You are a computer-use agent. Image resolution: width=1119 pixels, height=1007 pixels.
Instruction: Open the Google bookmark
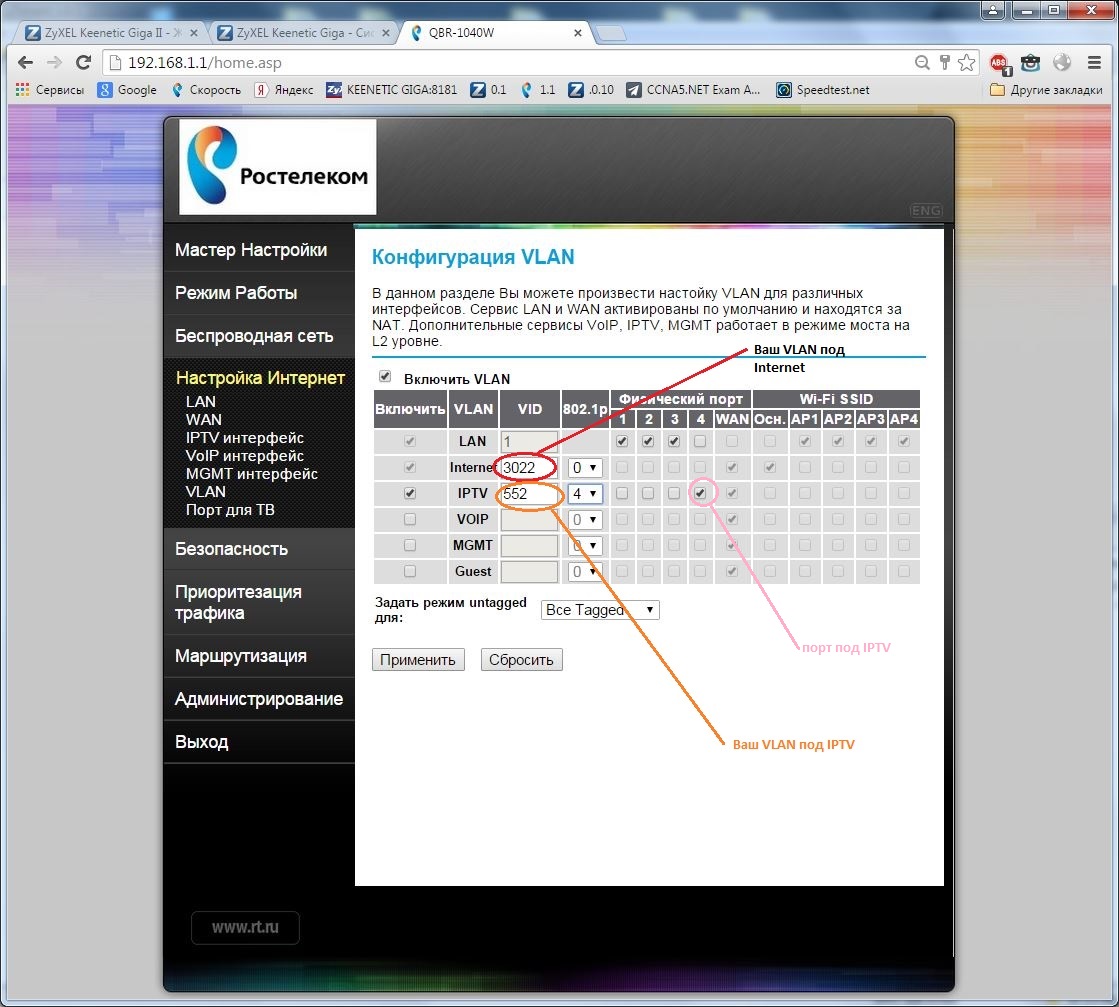click(128, 90)
